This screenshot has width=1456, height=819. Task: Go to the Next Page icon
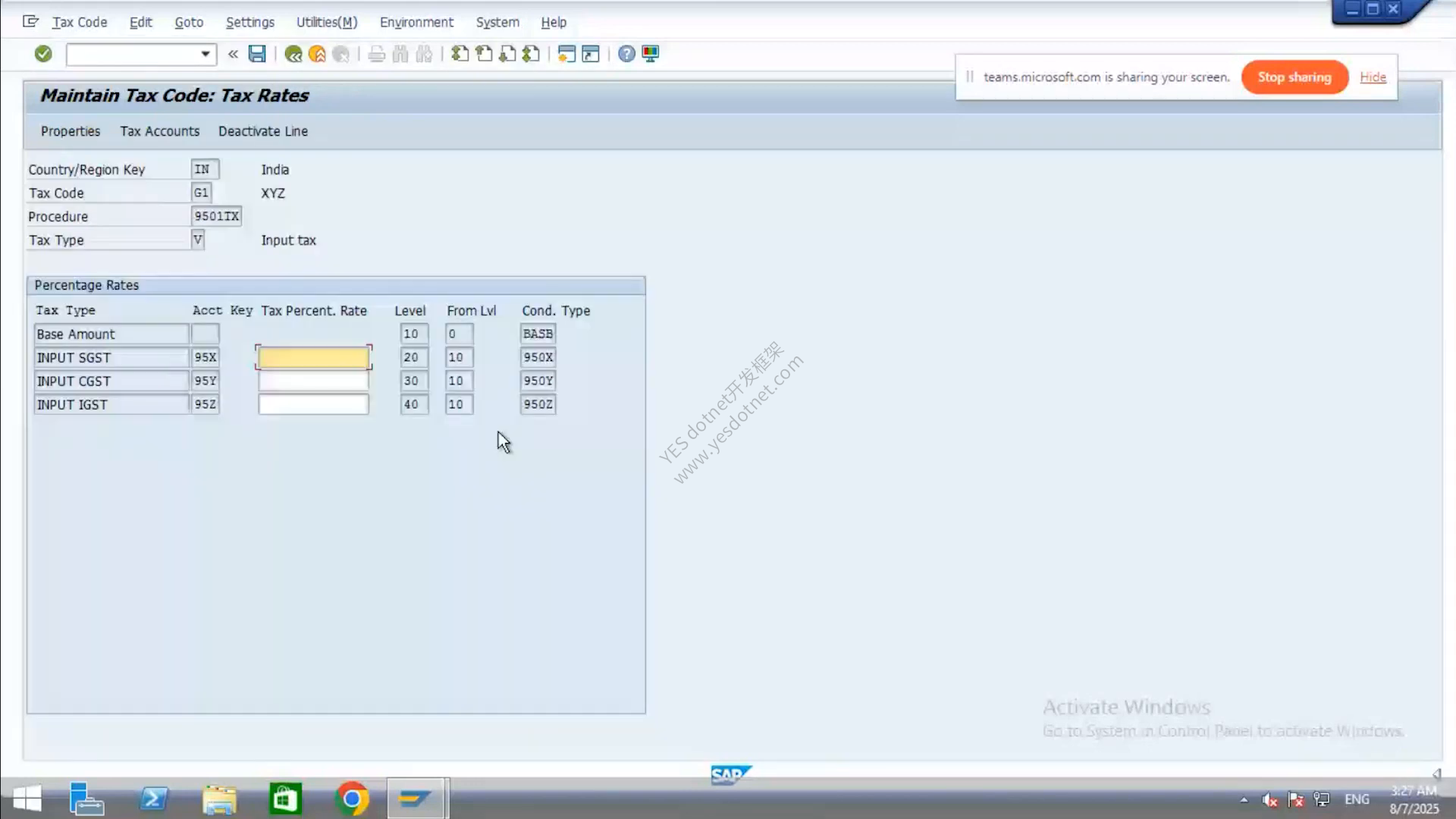click(x=507, y=54)
